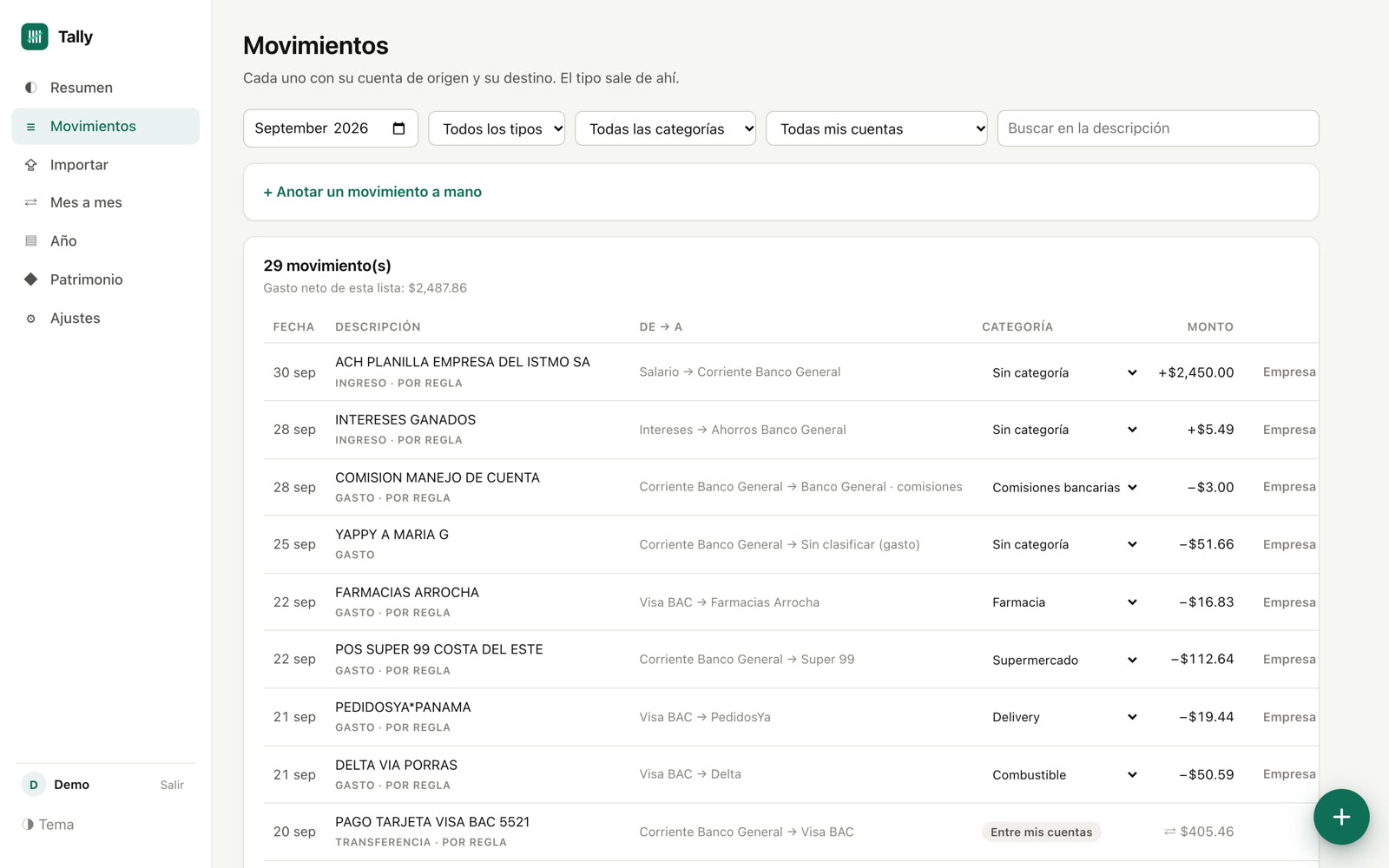Click the Resumen half-circle icon
Screen dimensions: 1389x868
point(31,88)
